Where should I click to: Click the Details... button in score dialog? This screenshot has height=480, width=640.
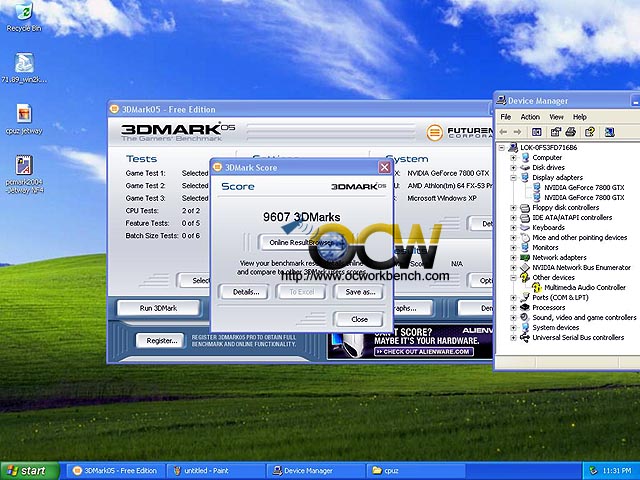coord(246,292)
